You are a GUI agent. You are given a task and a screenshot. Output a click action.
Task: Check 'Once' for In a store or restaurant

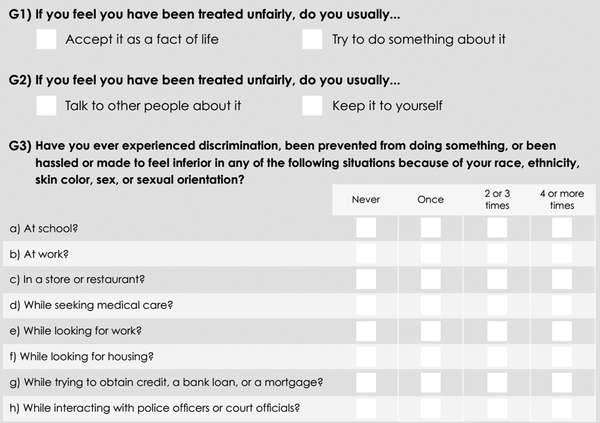click(430, 279)
